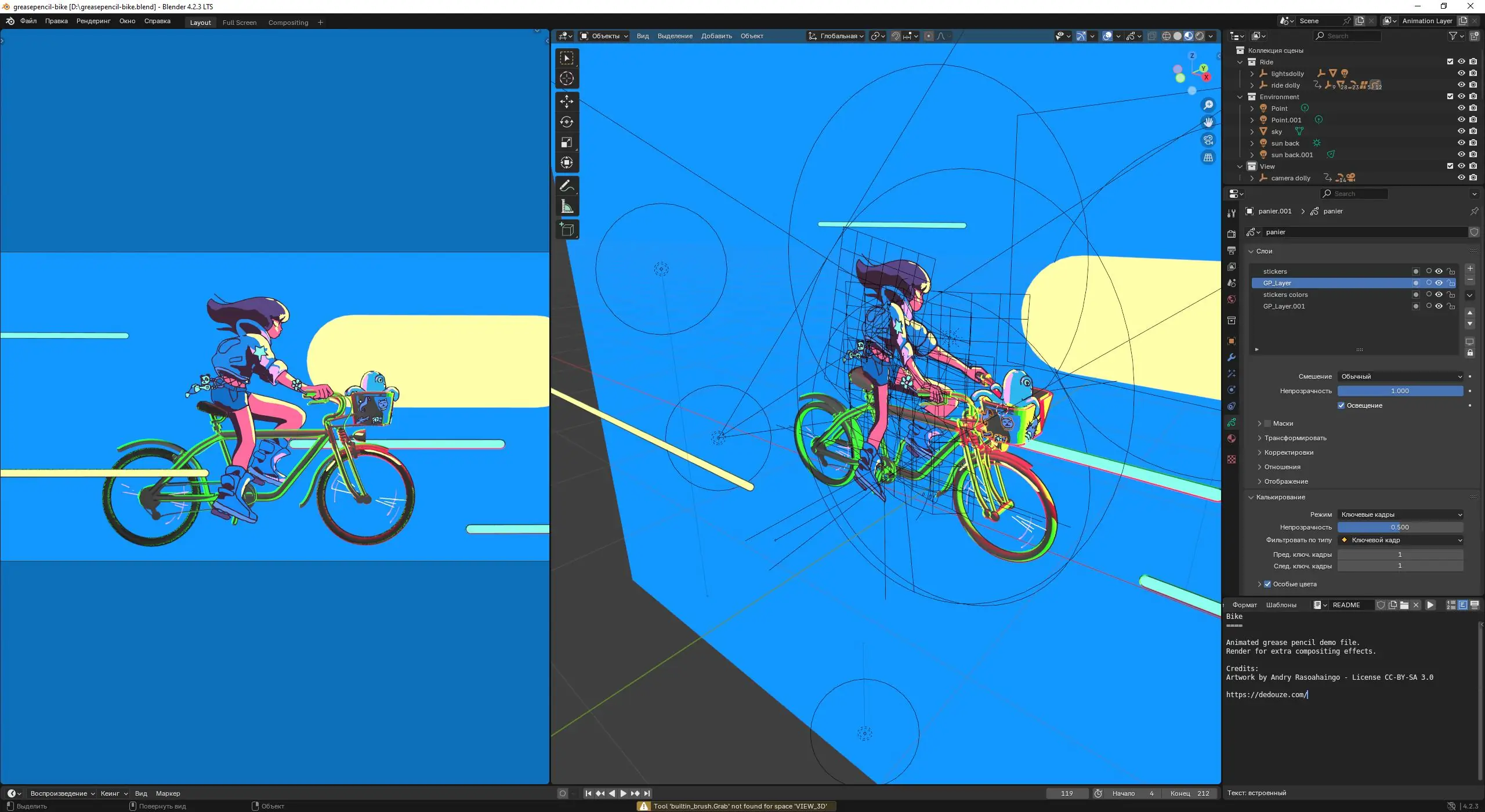Hide the sky object in outliner
This screenshot has height=812, width=1485.
1461,132
